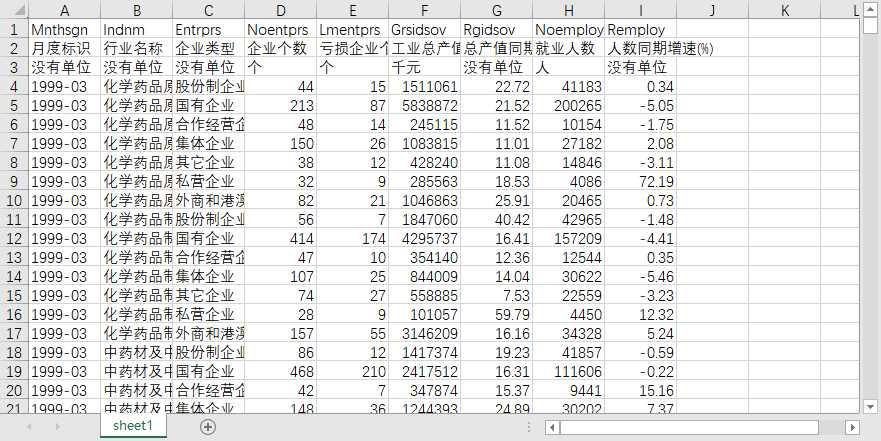Click the Indnm cell
This screenshot has height=441, width=881.
tap(137, 29)
